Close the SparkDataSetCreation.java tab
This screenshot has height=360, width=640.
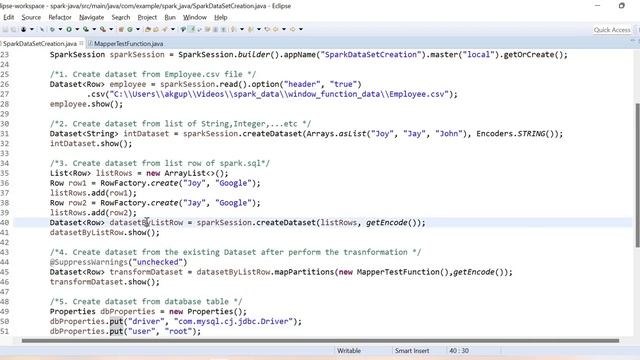tap(82, 43)
